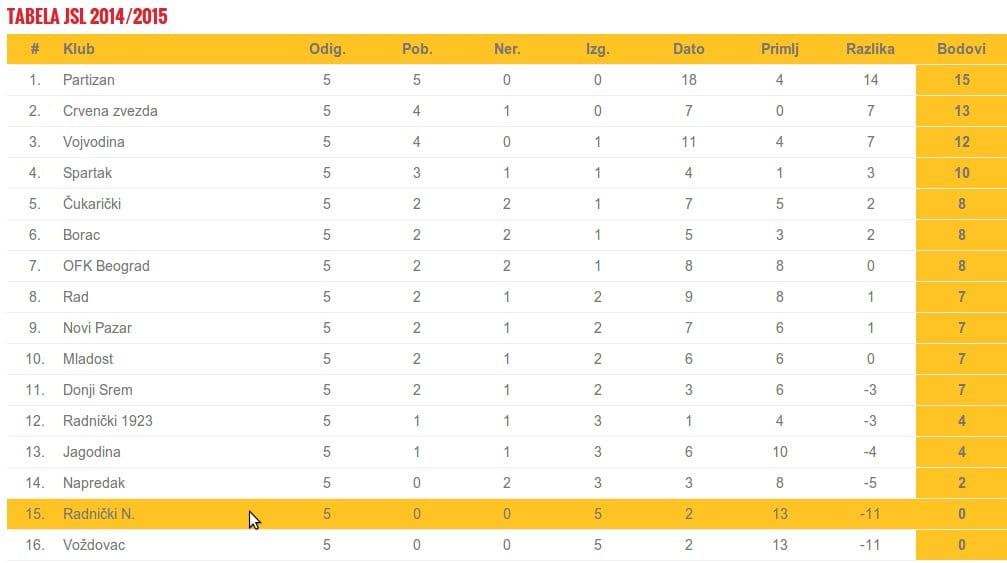Click the Bodovi column header
1007x563 pixels.
click(961, 49)
